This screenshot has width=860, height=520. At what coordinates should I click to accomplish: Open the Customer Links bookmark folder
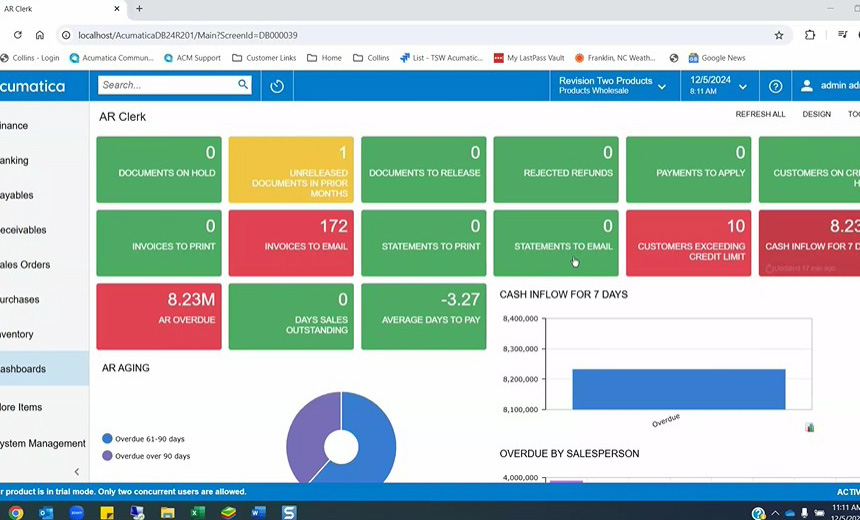[264, 58]
